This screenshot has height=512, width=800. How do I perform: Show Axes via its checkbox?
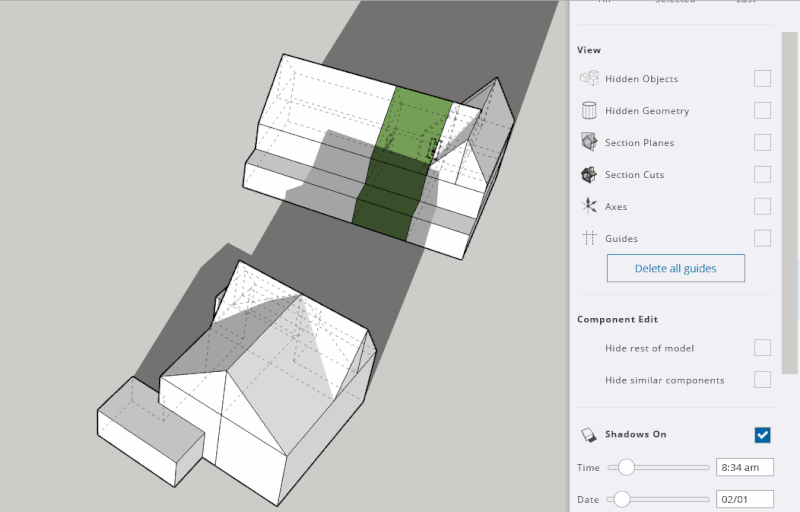pos(762,207)
